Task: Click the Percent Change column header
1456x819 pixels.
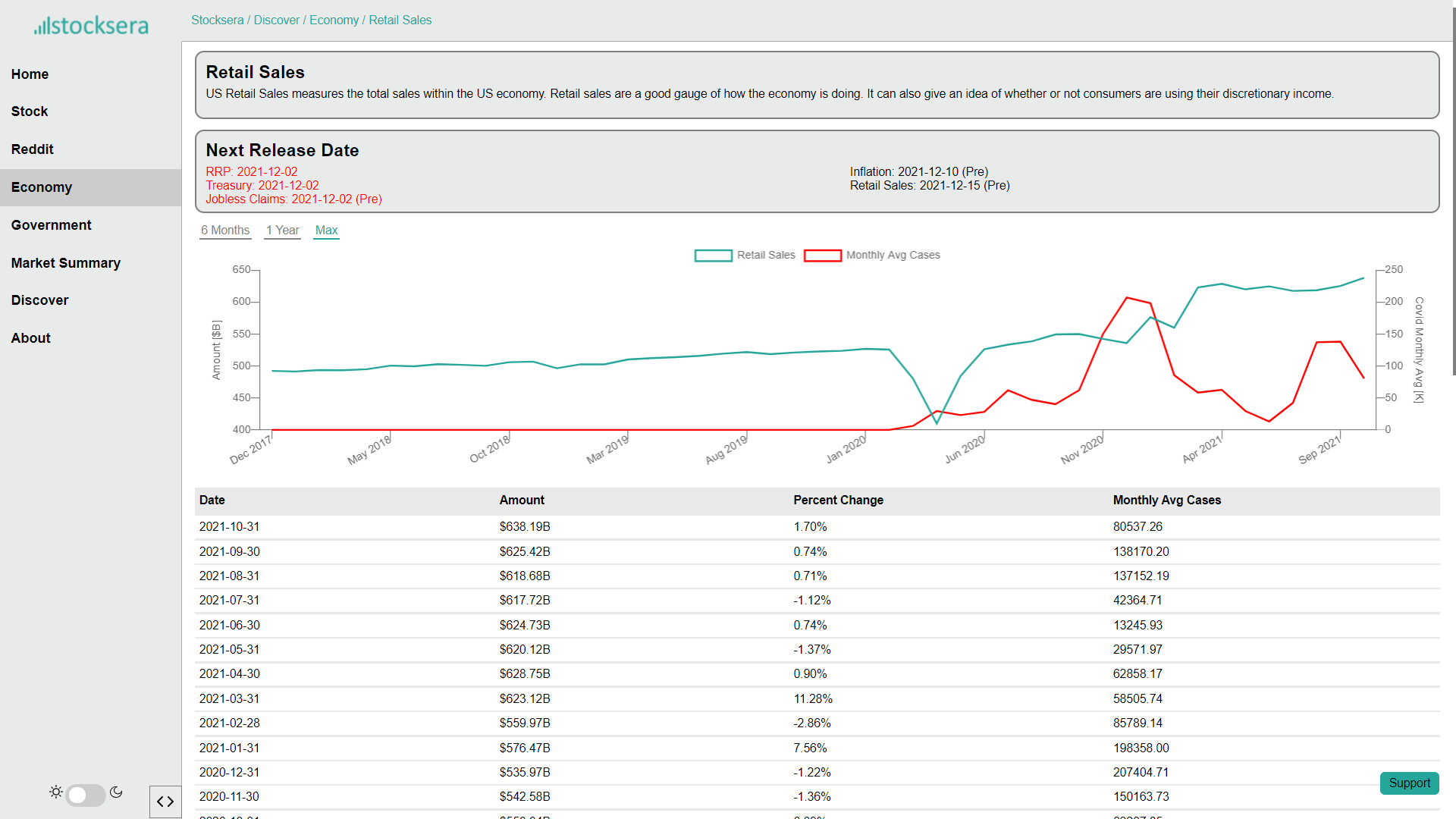Action: point(838,500)
